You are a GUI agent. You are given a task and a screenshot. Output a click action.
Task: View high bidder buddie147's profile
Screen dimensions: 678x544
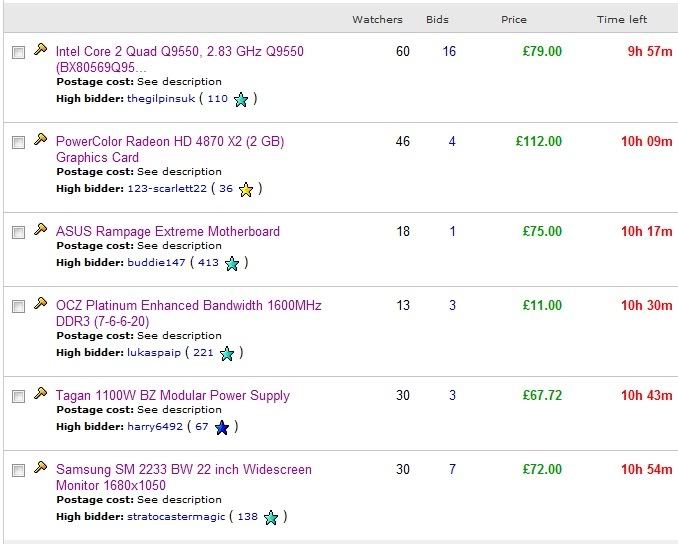[156, 262]
